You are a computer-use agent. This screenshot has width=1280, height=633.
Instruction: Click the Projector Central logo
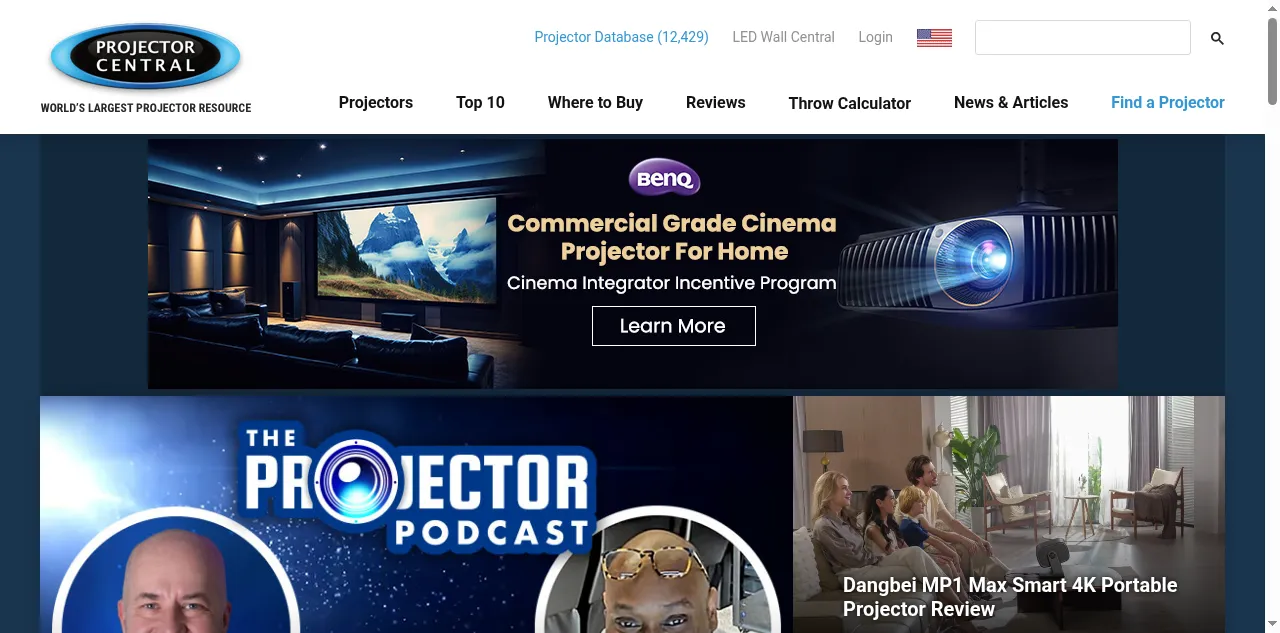point(146,58)
